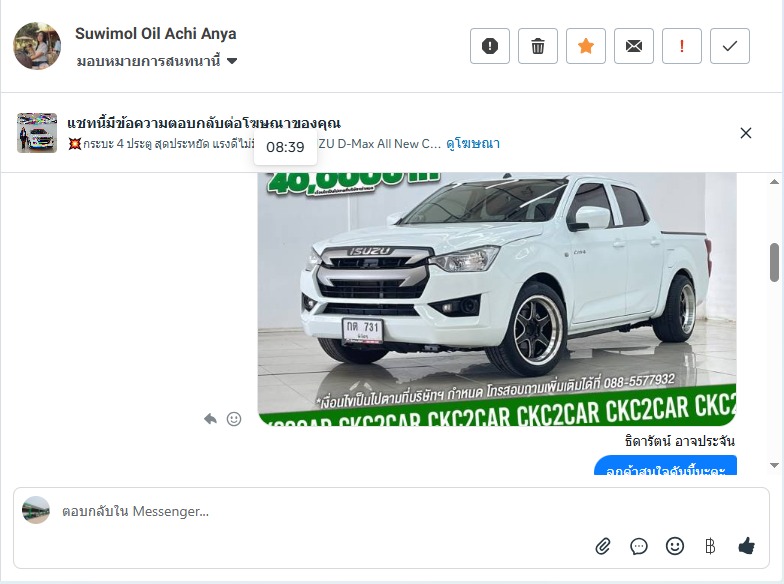The width and height of the screenshot is (784, 584).
Task: Close the ad reply banner
Action: click(746, 133)
